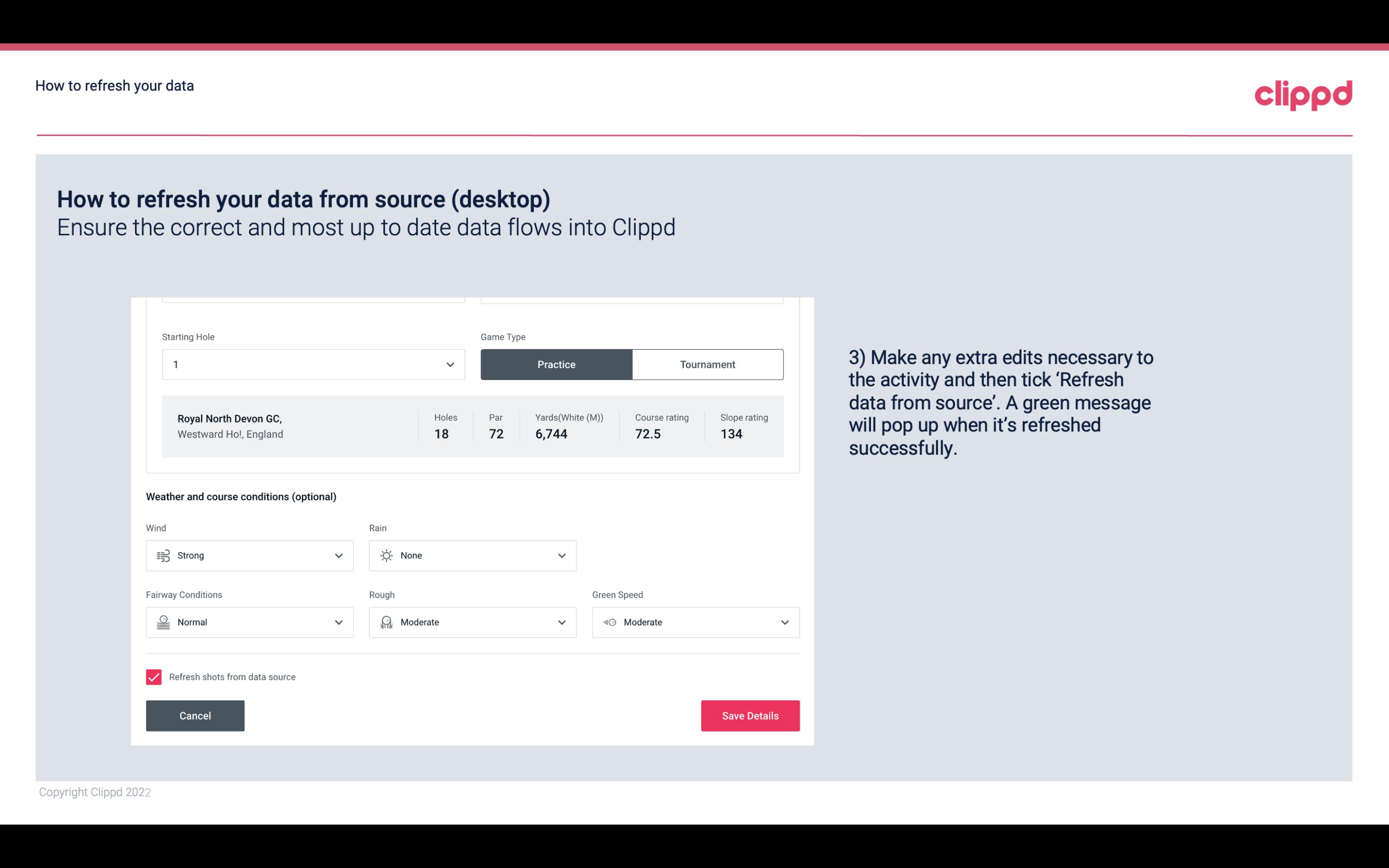This screenshot has height=868, width=1389.
Task: Click the Save Details button
Action: (750, 715)
